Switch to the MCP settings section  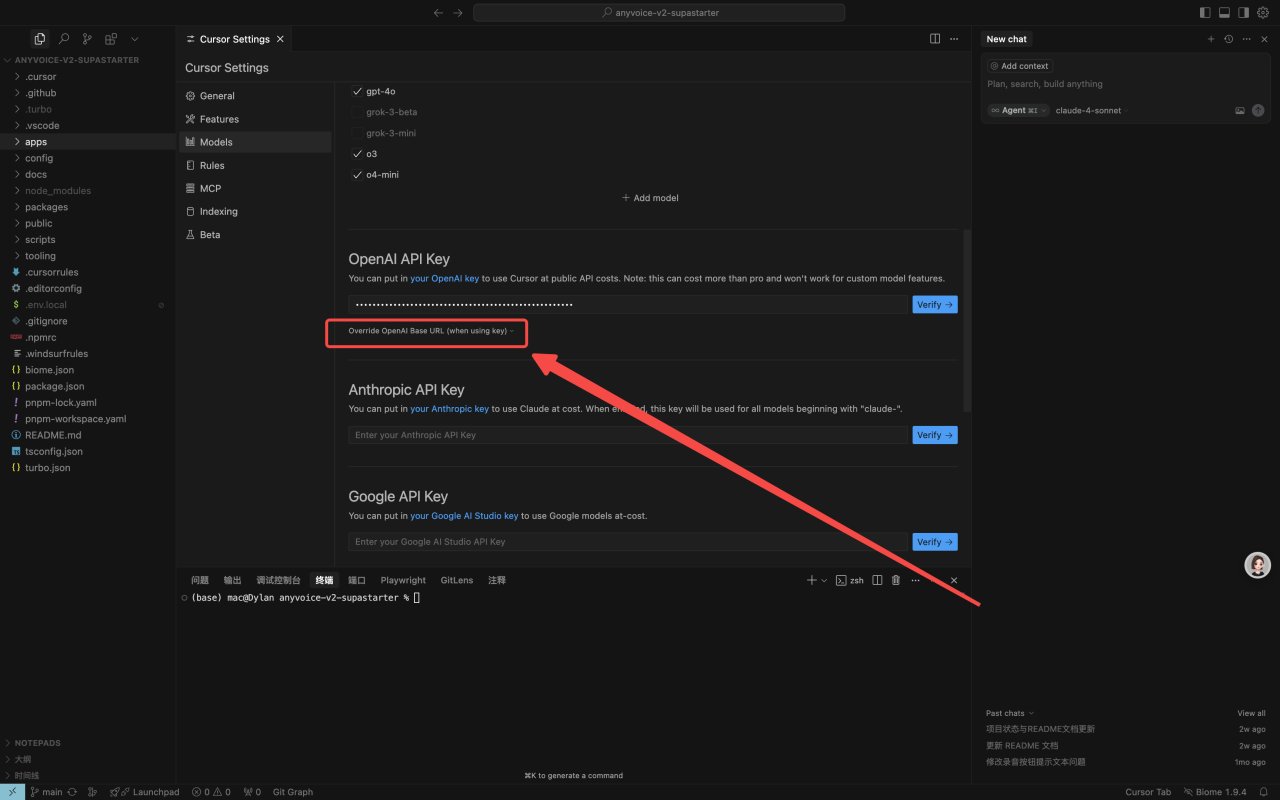pos(209,188)
